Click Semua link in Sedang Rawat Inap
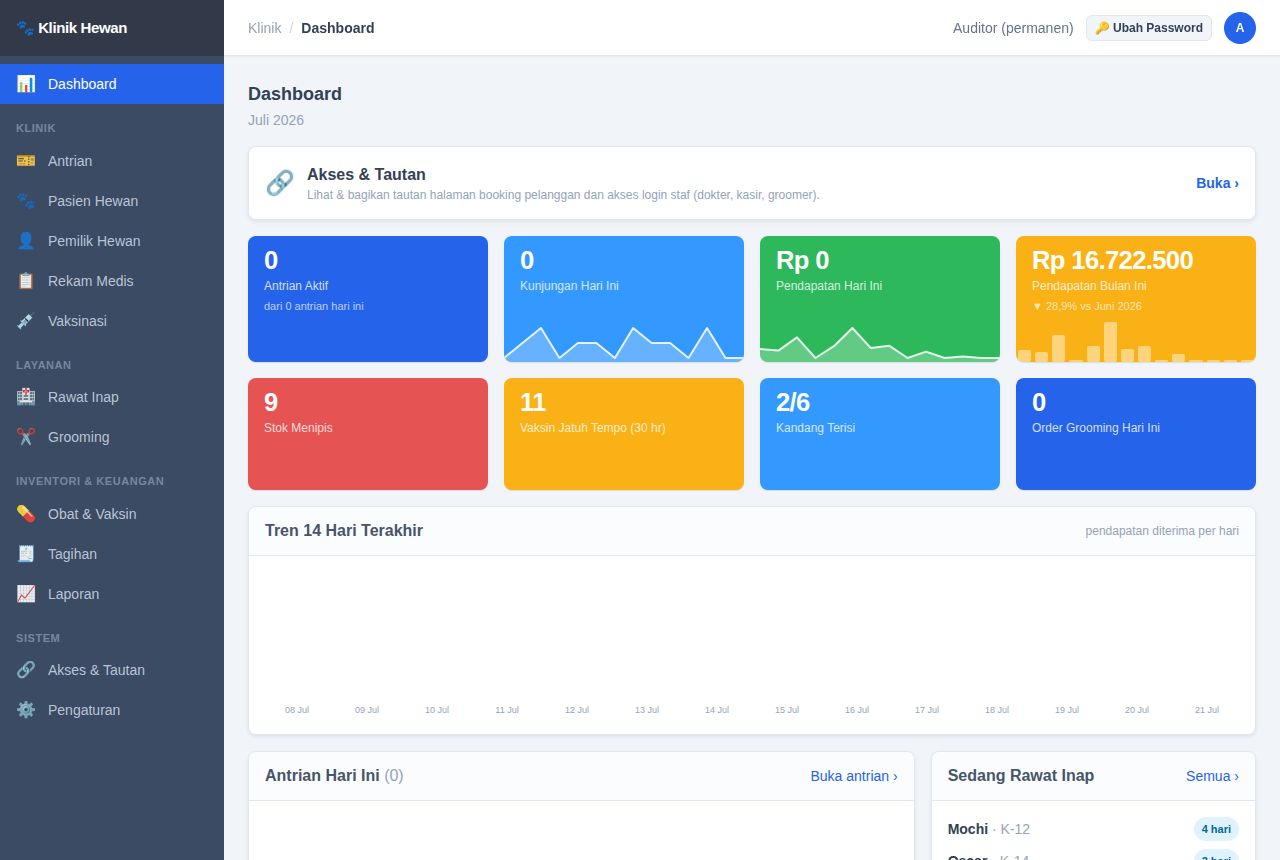The height and width of the screenshot is (860, 1280). pyautogui.click(x=1212, y=776)
